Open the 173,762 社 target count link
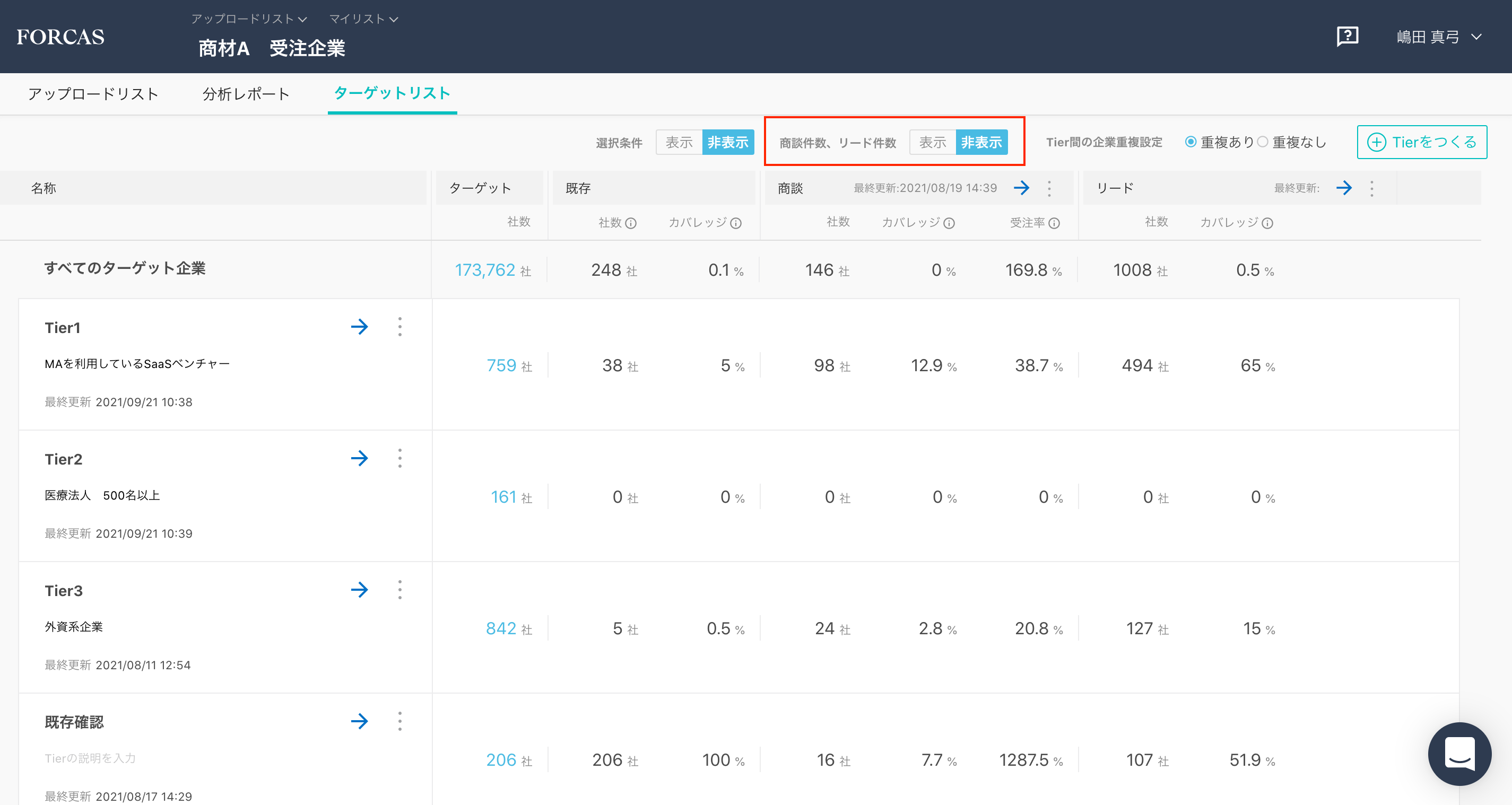Screen dimensions: 1512x805 485,270
